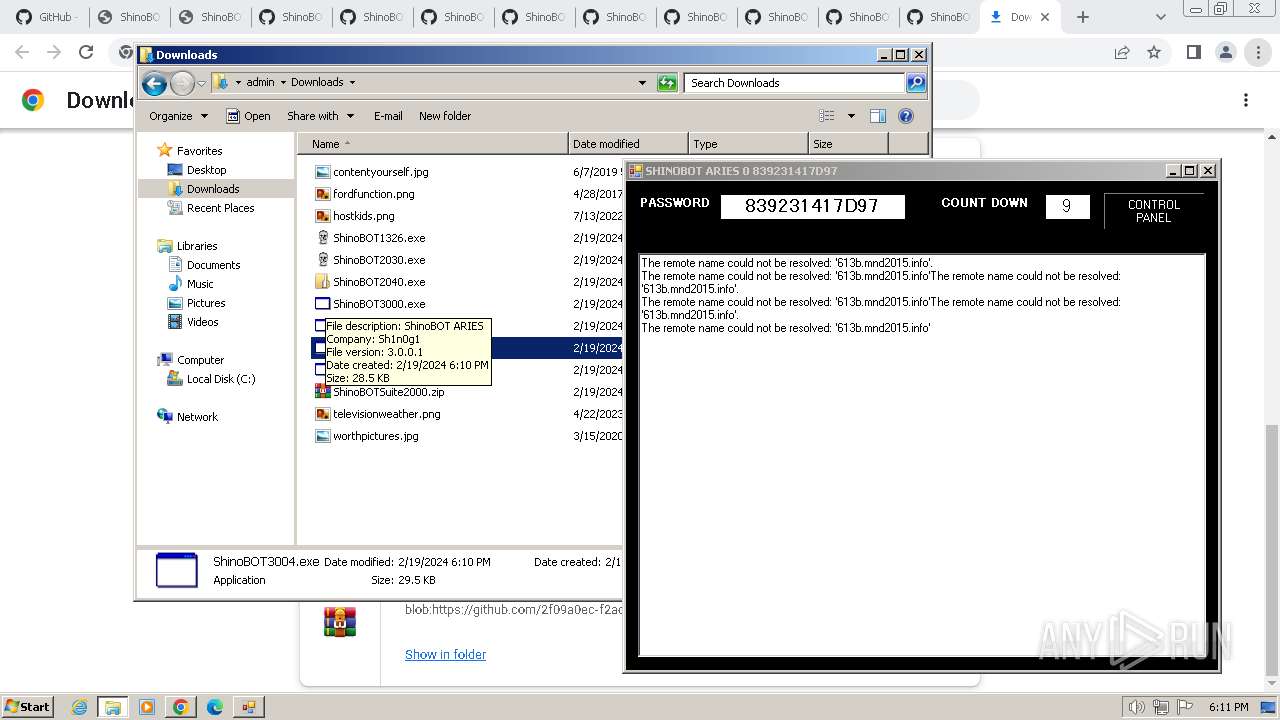Select the ShinoBOT2030.exe skull icon

pyautogui.click(x=322, y=260)
